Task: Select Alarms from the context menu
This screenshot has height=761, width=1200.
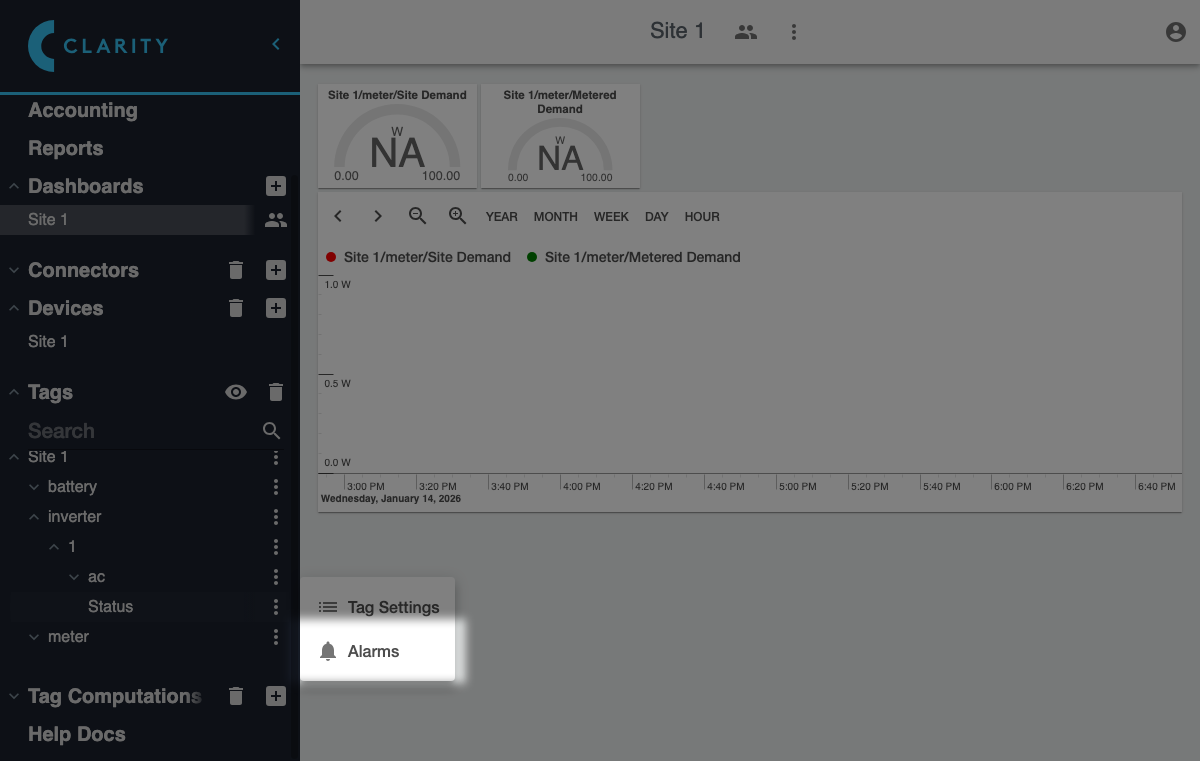Action: click(374, 651)
